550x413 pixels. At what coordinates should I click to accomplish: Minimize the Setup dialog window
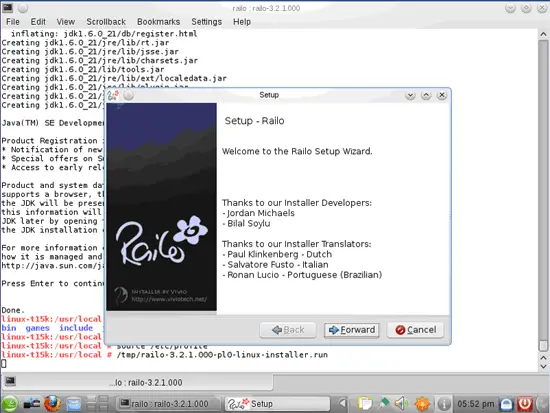pos(410,95)
